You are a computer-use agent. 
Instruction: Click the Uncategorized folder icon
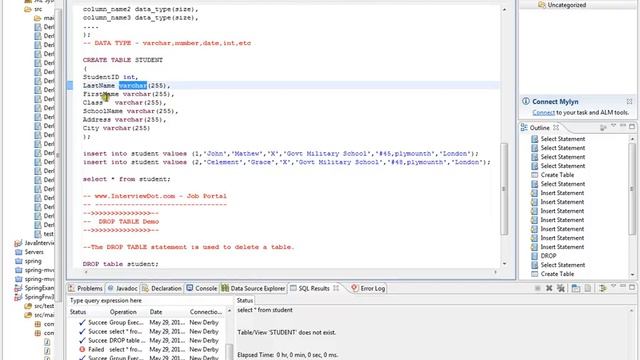point(542,5)
